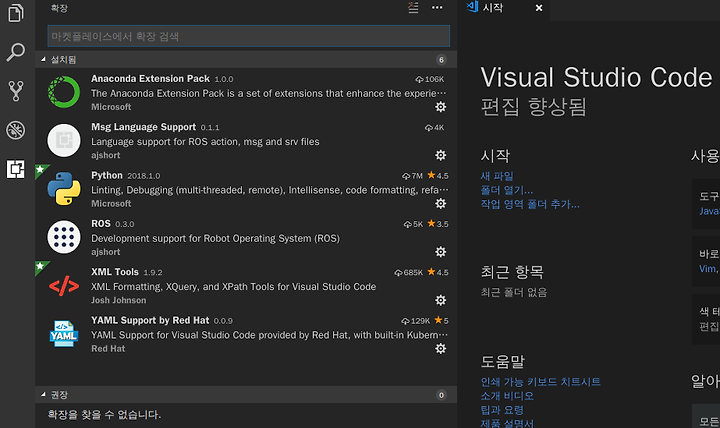Click ROS 3.5 star rating
Viewport: 720px width, 428px height.
(x=438, y=224)
